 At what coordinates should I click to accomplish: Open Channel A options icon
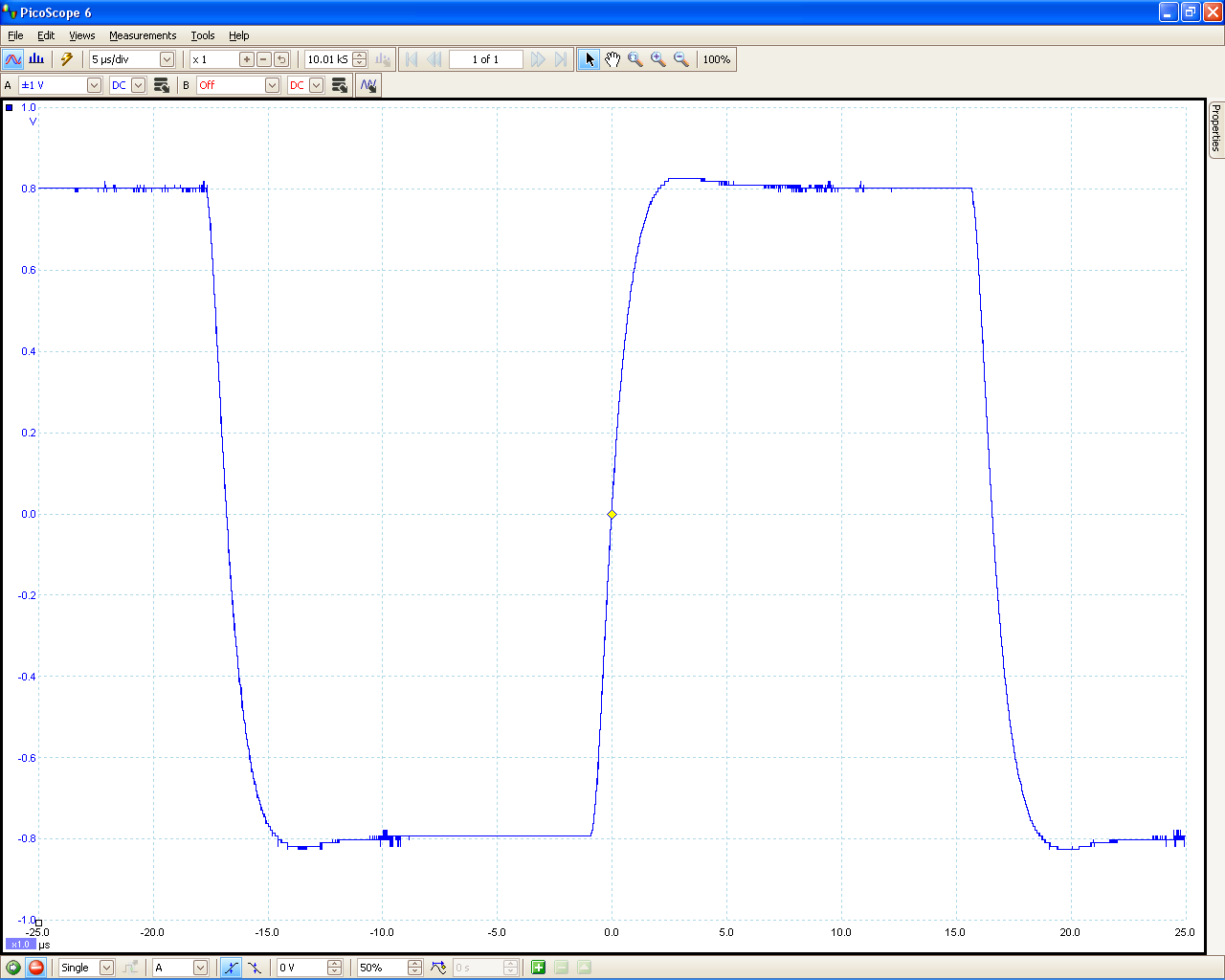click(x=162, y=85)
